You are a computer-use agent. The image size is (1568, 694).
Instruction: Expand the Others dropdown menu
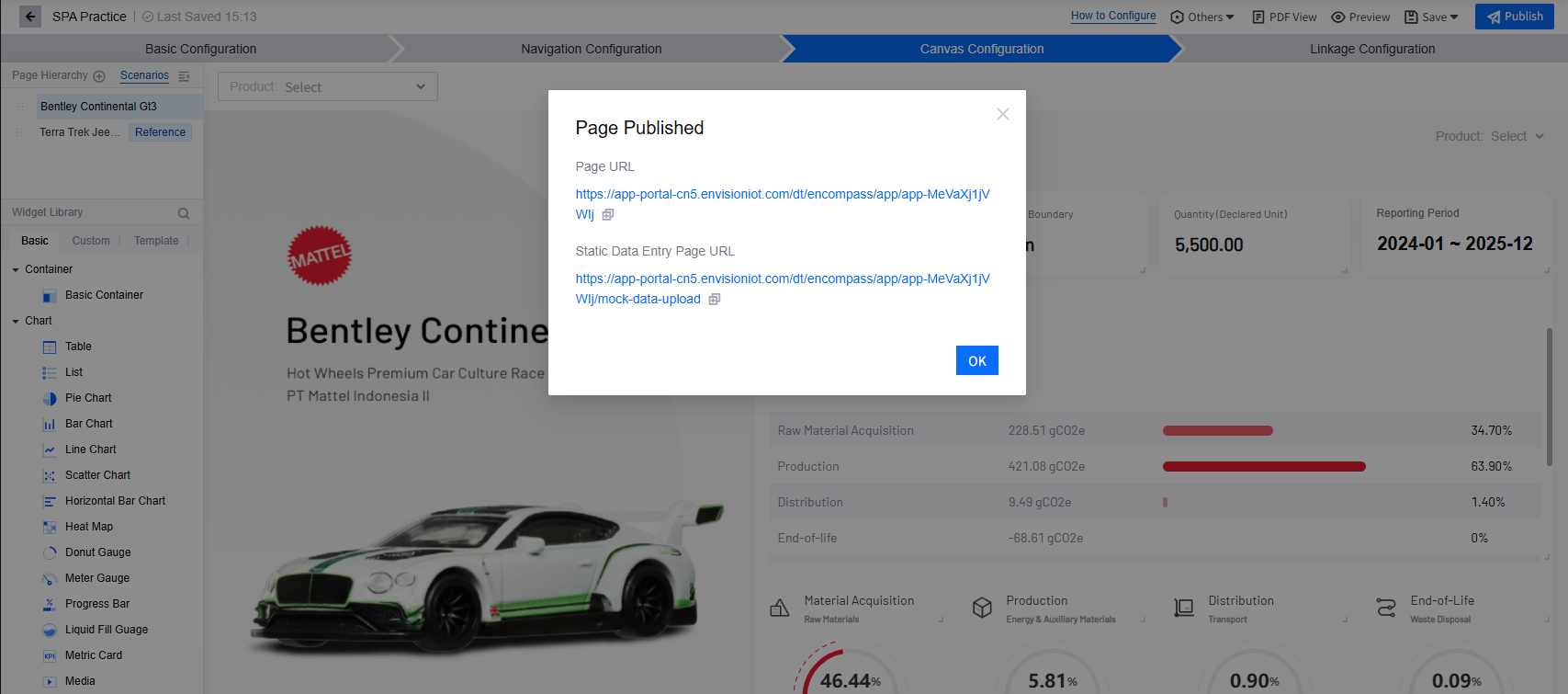(1202, 17)
